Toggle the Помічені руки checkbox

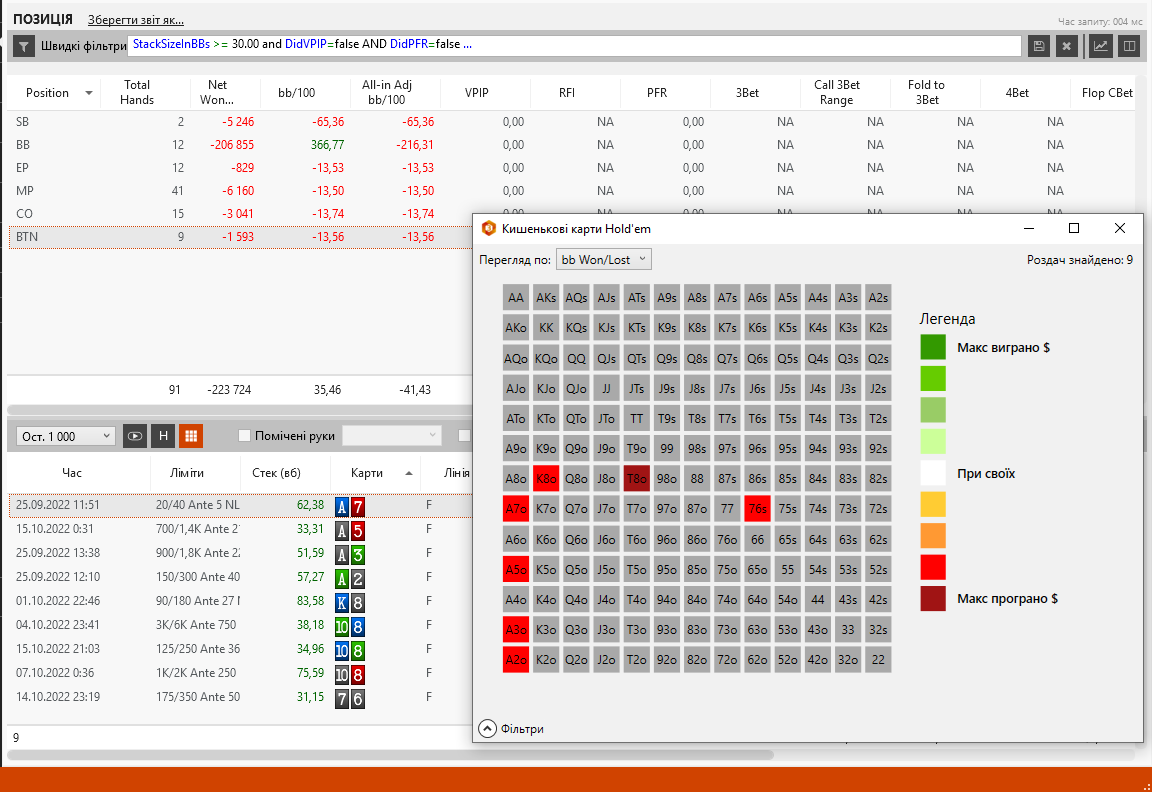[x=245, y=436]
